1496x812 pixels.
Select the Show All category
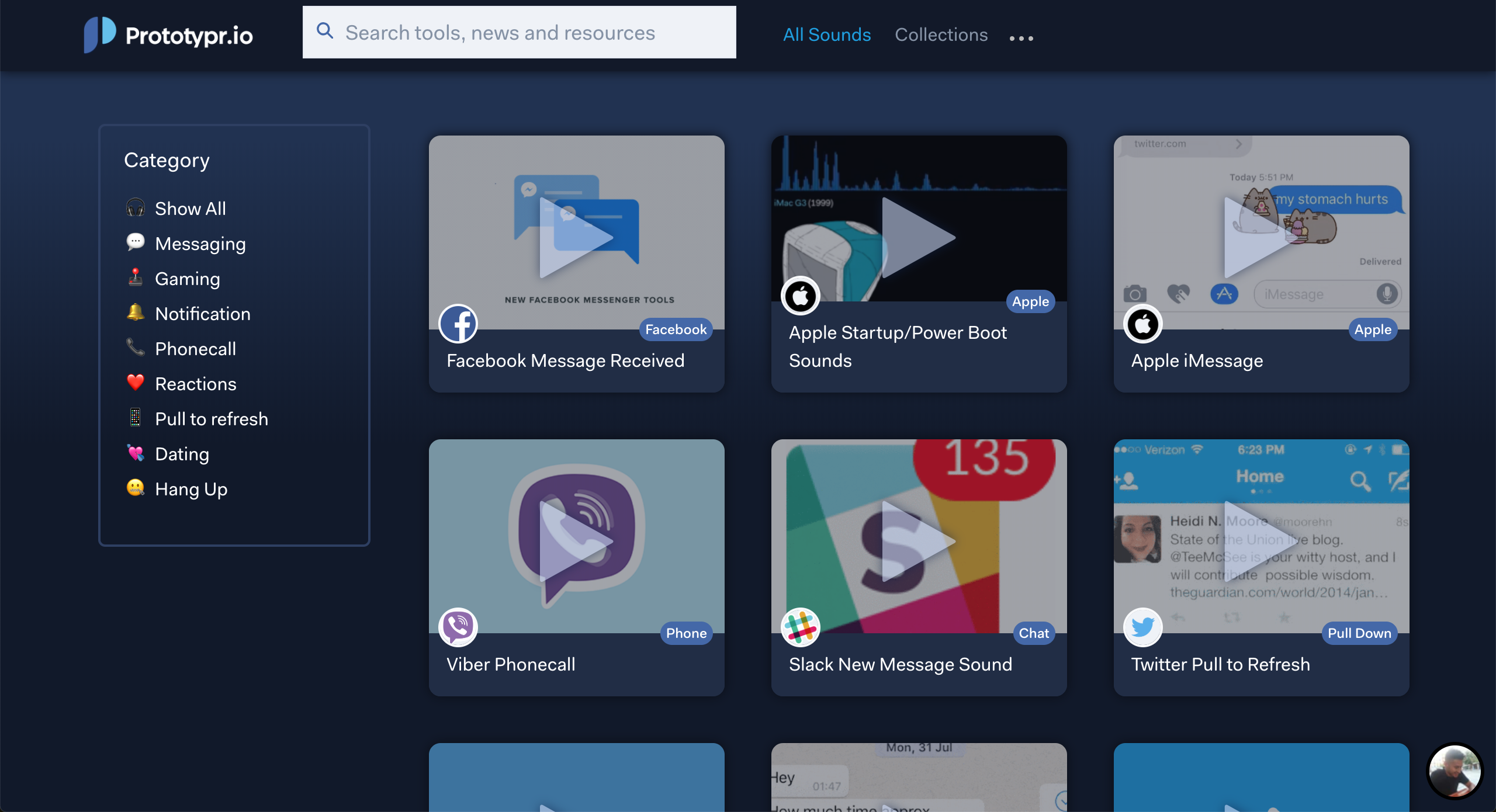pos(190,209)
